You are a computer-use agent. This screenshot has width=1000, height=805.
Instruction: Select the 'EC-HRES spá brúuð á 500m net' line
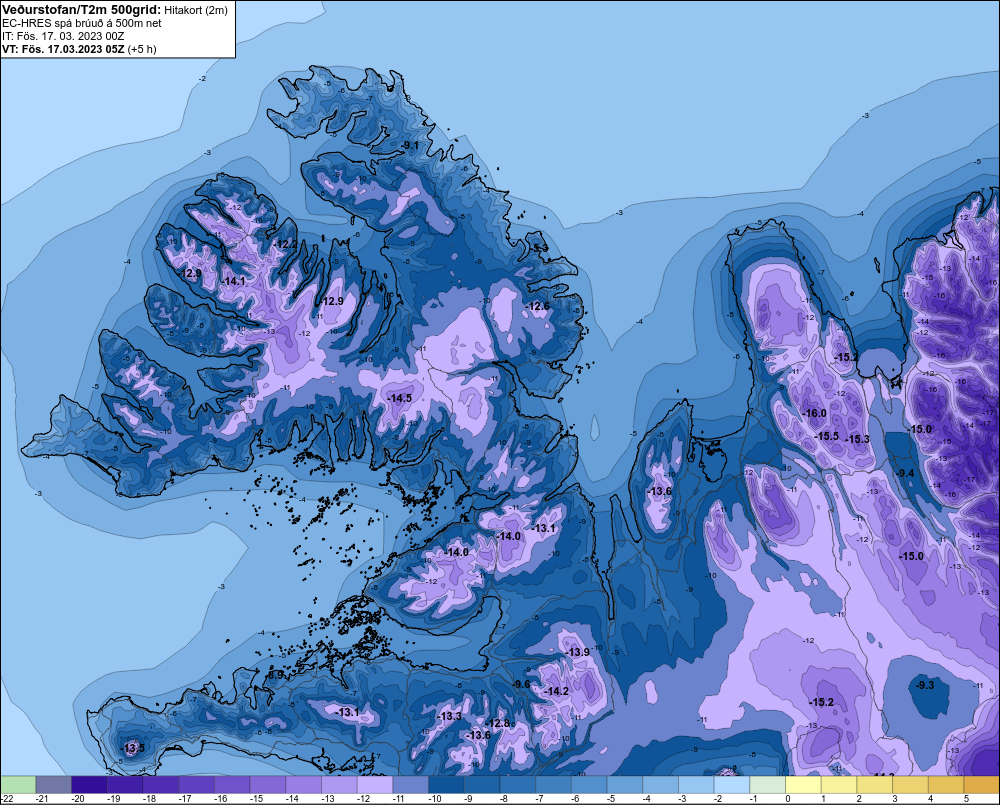[x=82, y=23]
